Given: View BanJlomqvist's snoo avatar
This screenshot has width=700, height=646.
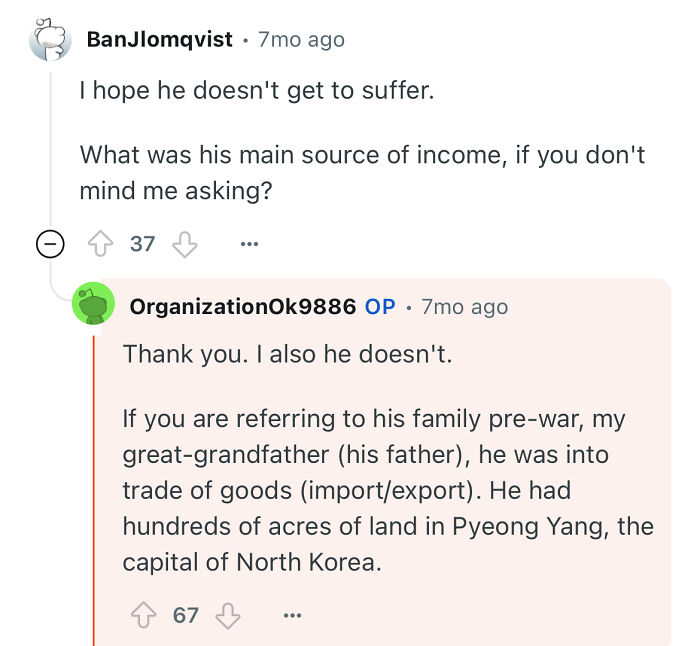Looking at the screenshot, I should [x=50, y=40].
